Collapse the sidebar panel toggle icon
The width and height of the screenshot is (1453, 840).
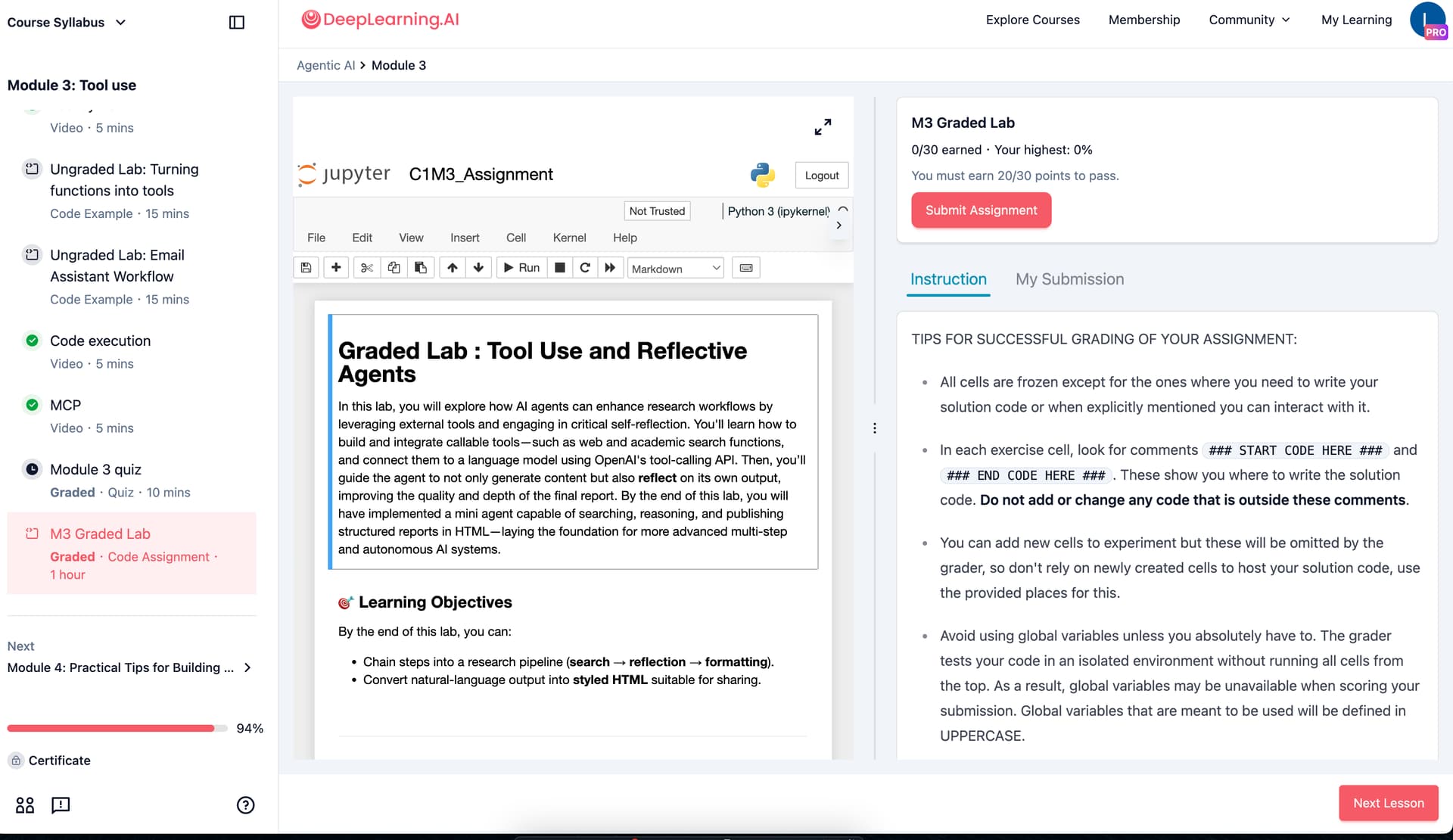(x=237, y=23)
